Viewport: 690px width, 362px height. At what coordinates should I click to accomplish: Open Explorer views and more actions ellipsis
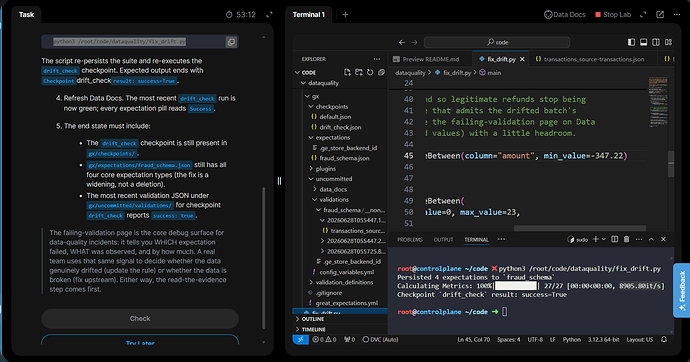[377, 59]
